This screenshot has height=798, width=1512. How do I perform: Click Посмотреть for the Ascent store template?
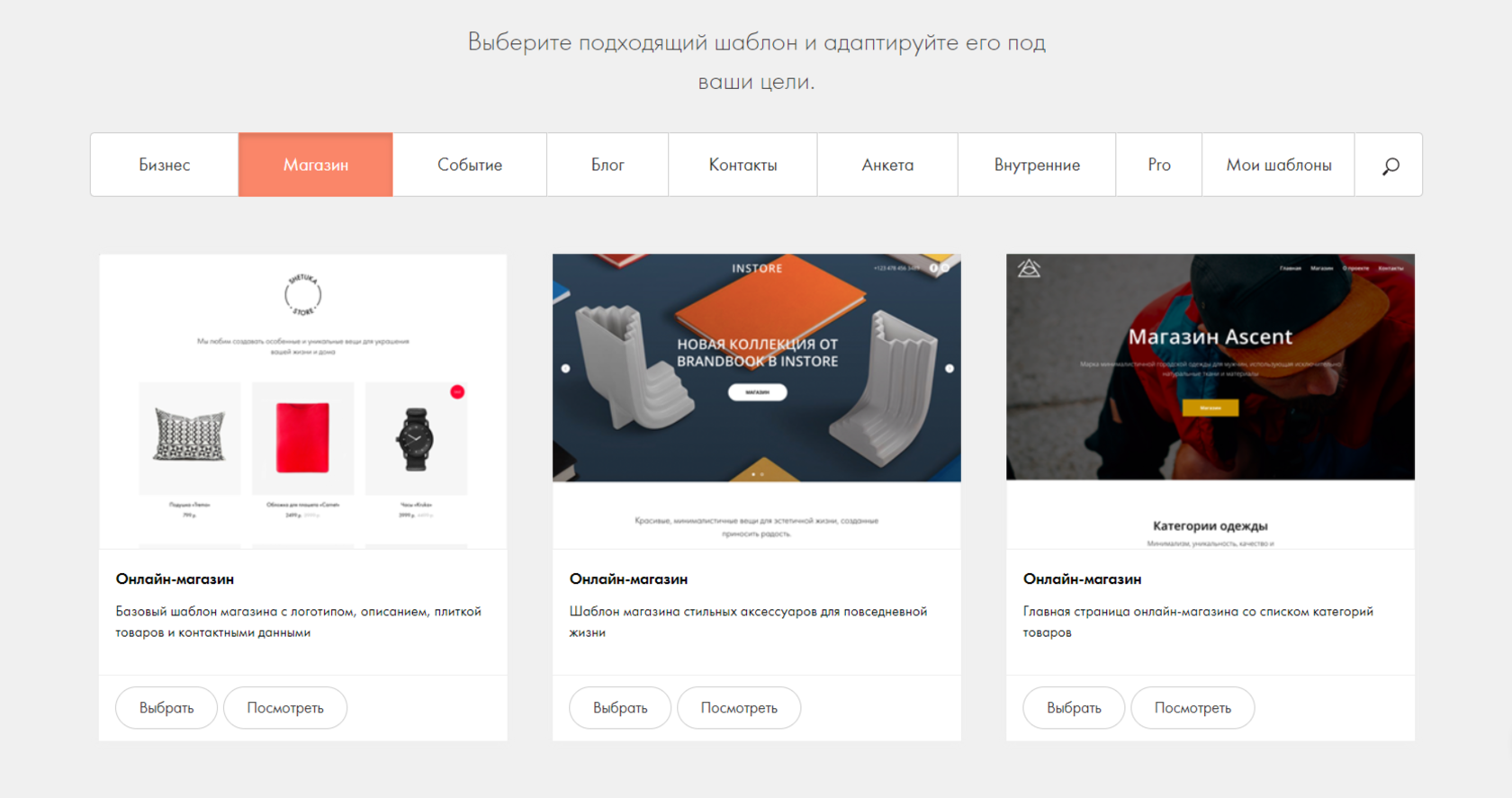click(1192, 708)
